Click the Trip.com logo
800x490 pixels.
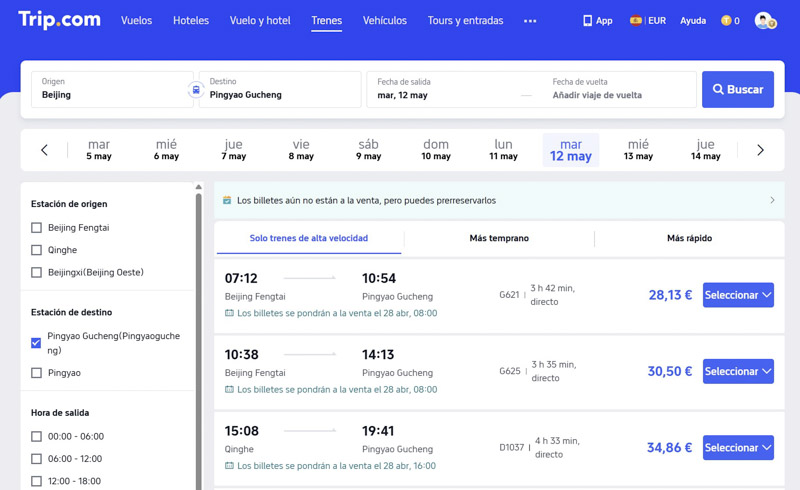[60, 20]
